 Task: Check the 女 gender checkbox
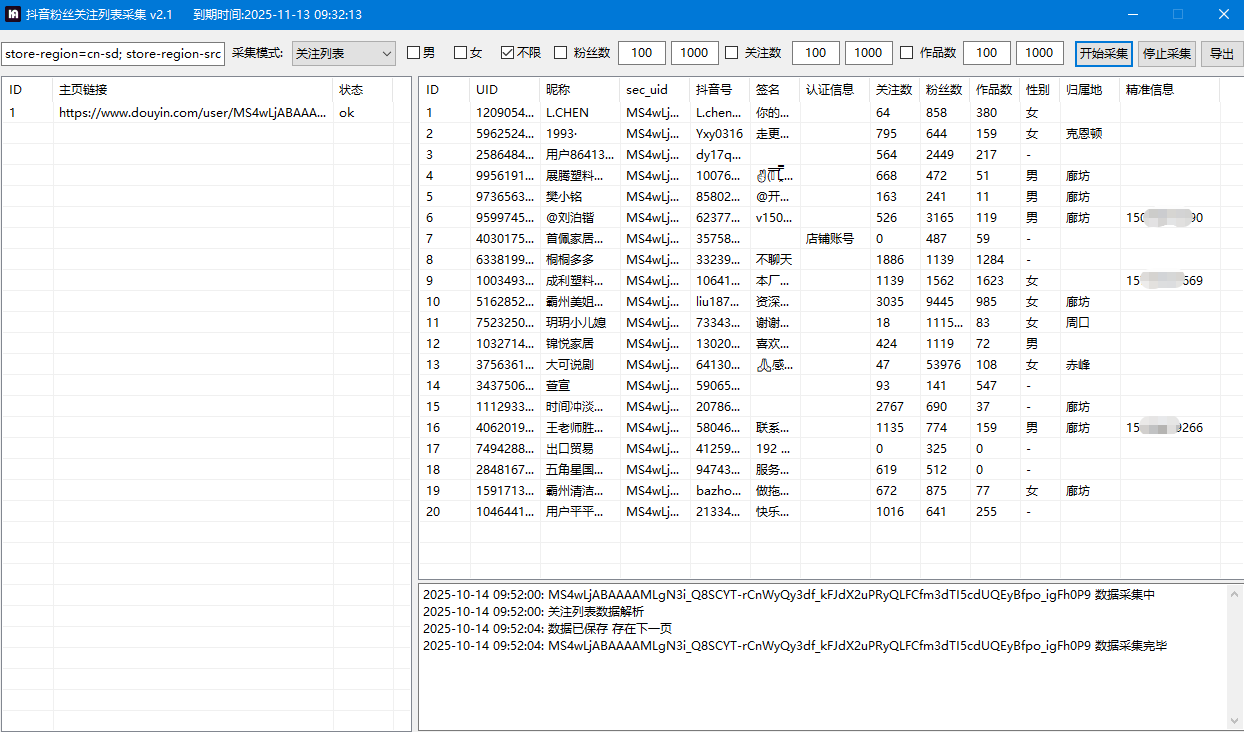point(461,53)
